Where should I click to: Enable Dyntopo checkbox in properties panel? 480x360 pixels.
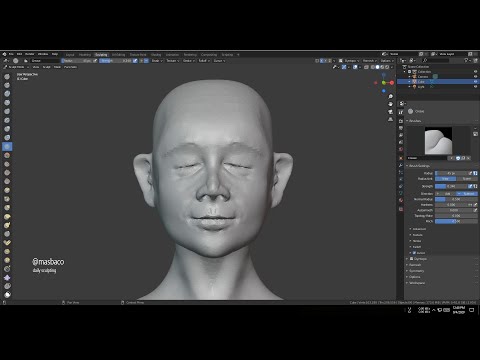411,259
